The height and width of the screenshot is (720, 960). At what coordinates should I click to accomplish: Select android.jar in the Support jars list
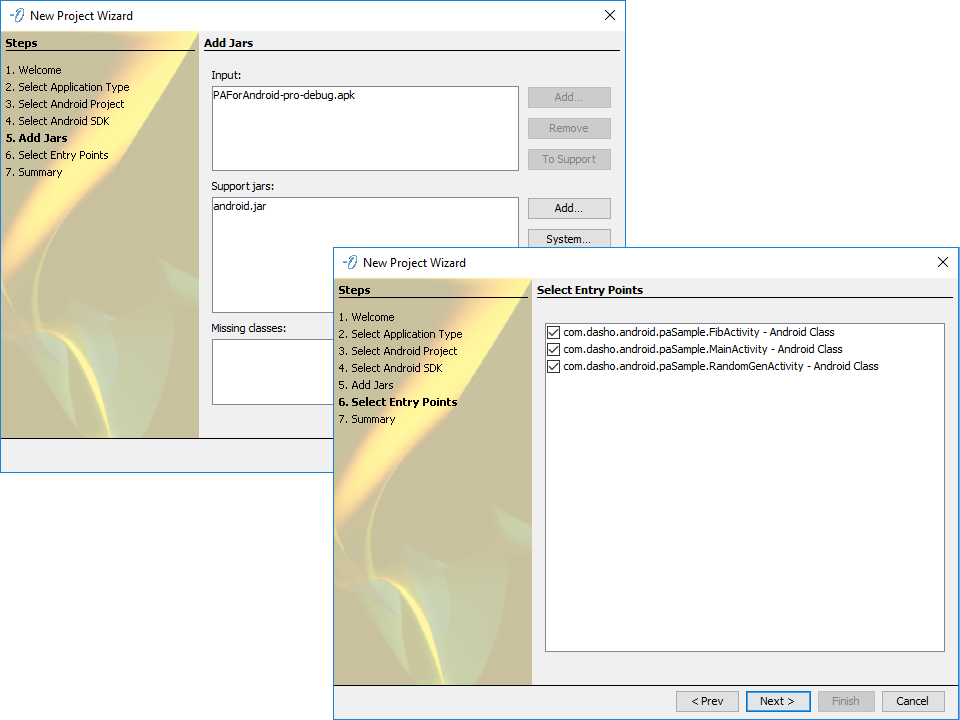click(x=240, y=207)
